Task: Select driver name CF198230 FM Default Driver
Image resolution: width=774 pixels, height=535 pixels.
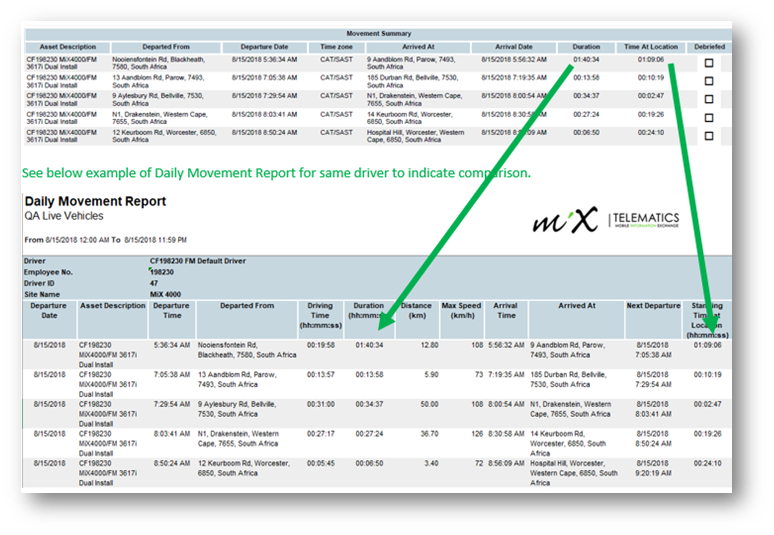Action: pyautogui.click(x=197, y=261)
